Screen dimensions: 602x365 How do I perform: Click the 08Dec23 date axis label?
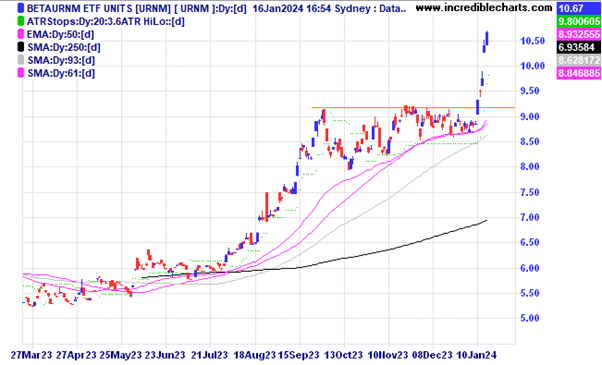(432, 355)
